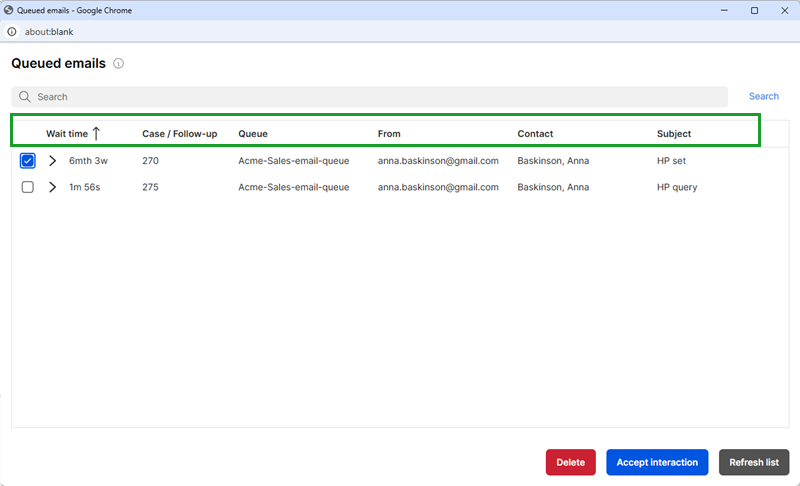Click the Subject column header
Screen dimensions: 800x486
(x=674, y=134)
